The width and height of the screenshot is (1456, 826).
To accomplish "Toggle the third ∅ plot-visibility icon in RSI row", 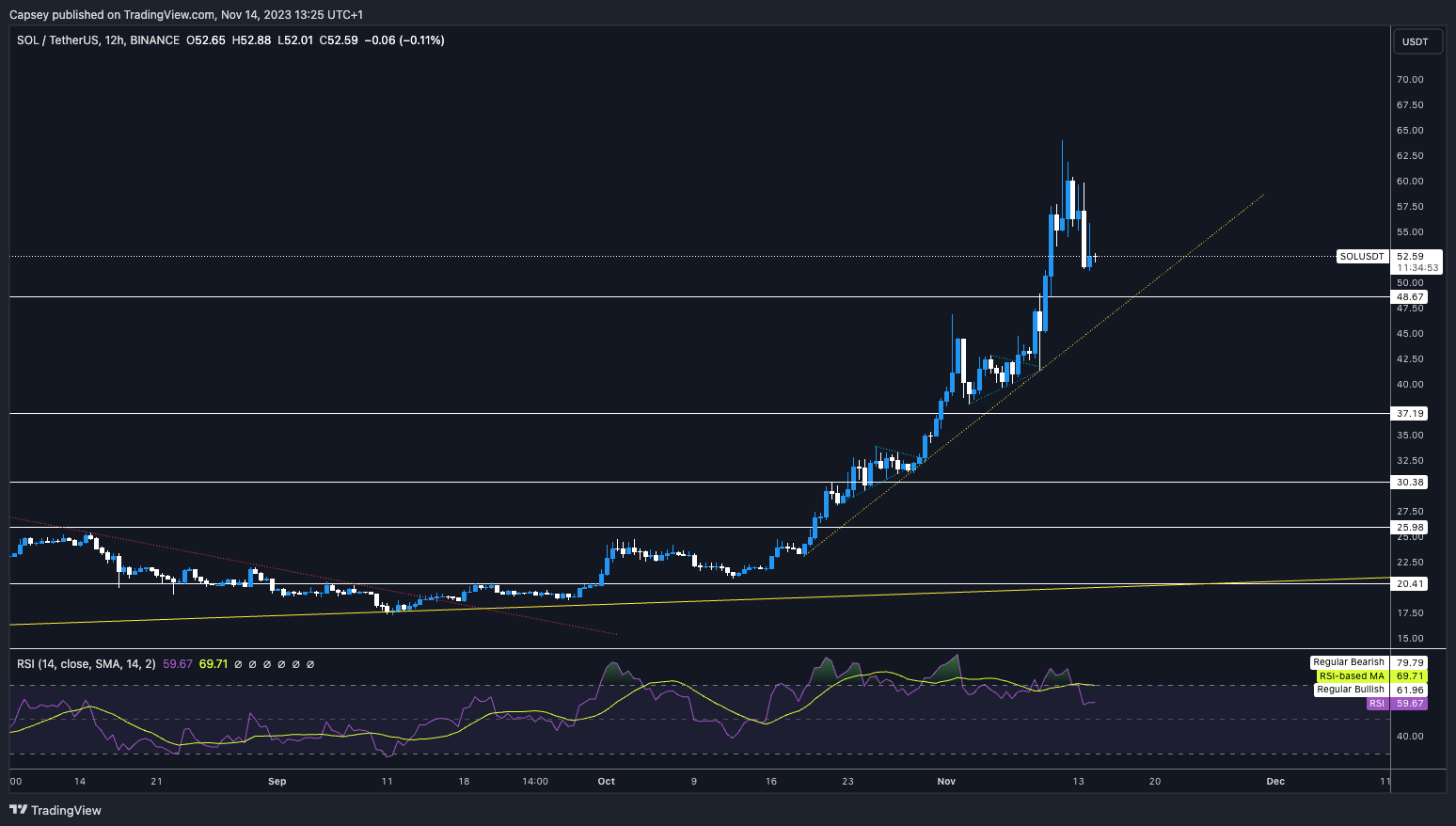I will click(x=267, y=664).
